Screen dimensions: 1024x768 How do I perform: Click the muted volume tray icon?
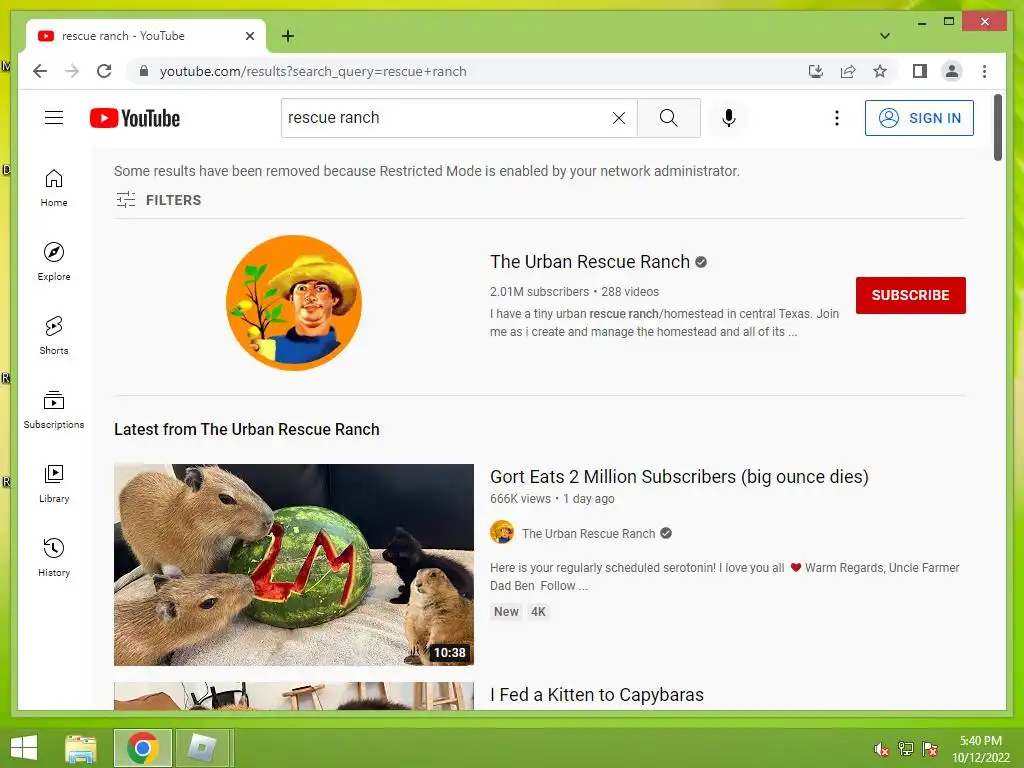pos(882,748)
